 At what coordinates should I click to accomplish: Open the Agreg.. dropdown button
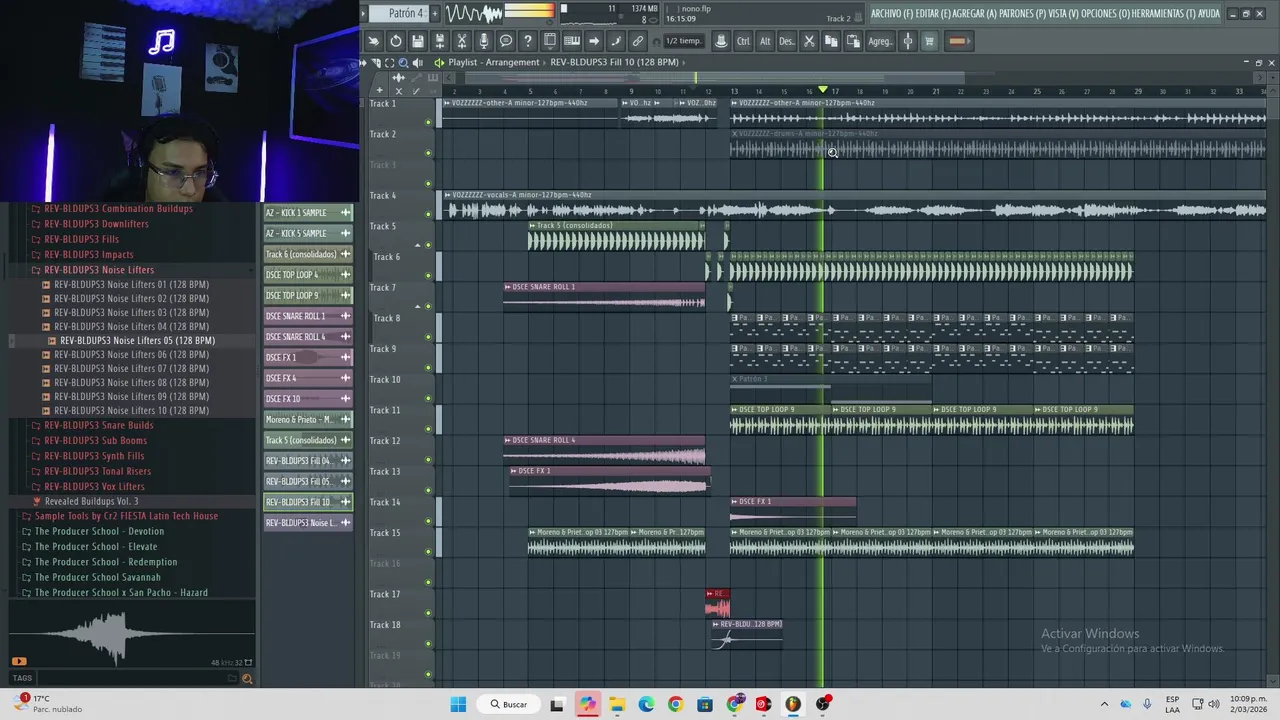point(880,41)
